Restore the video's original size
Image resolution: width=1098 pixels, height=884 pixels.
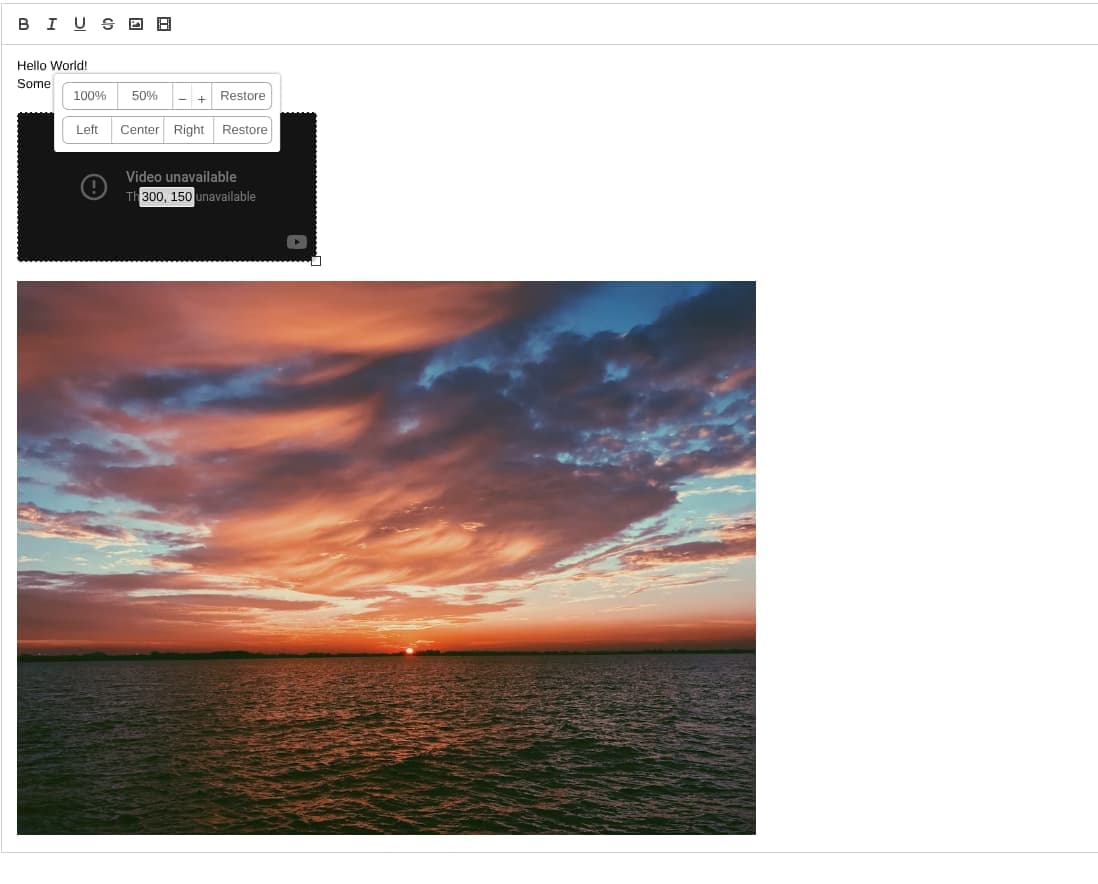click(242, 95)
